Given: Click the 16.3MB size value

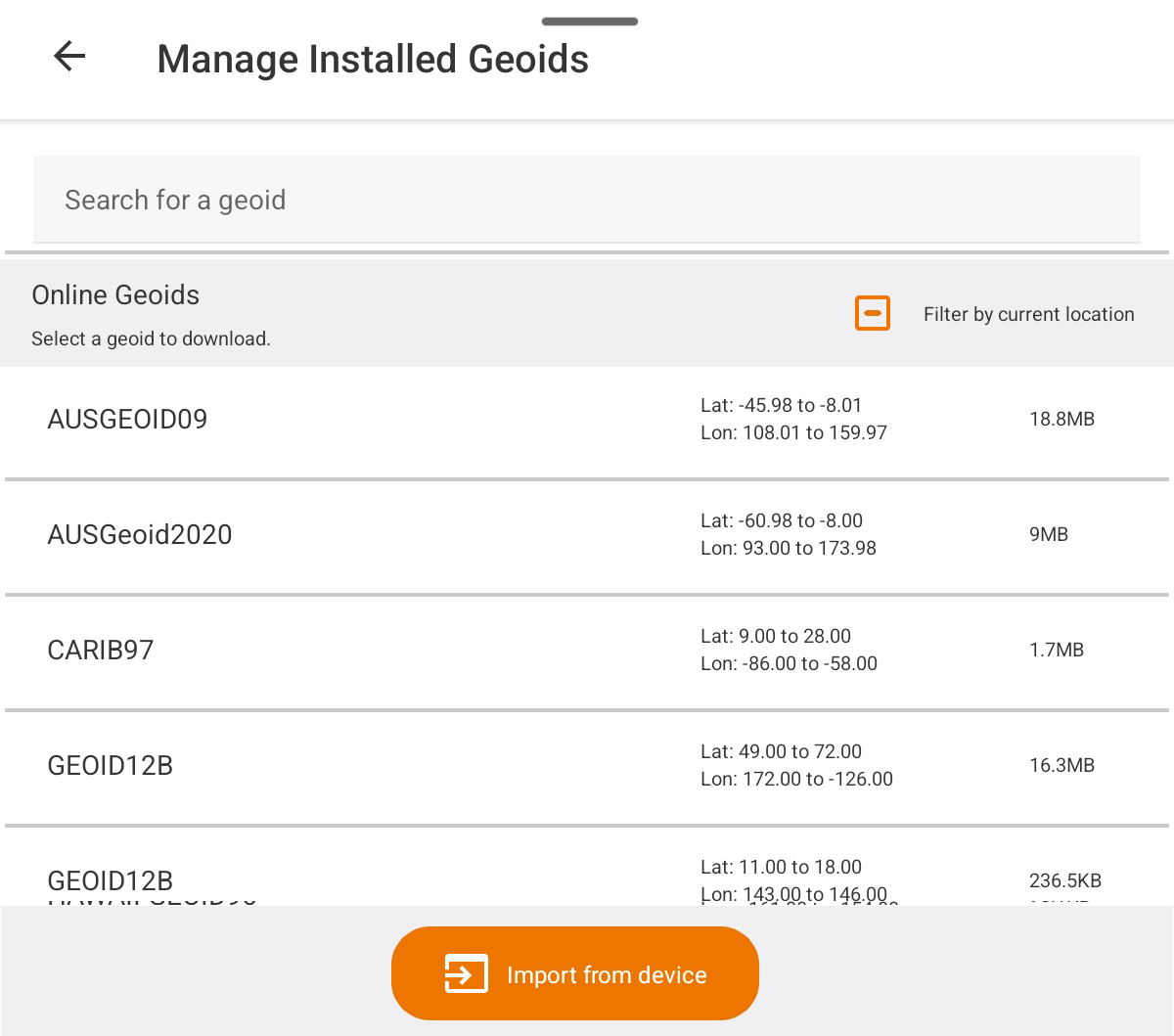Looking at the screenshot, I should point(1061,765).
